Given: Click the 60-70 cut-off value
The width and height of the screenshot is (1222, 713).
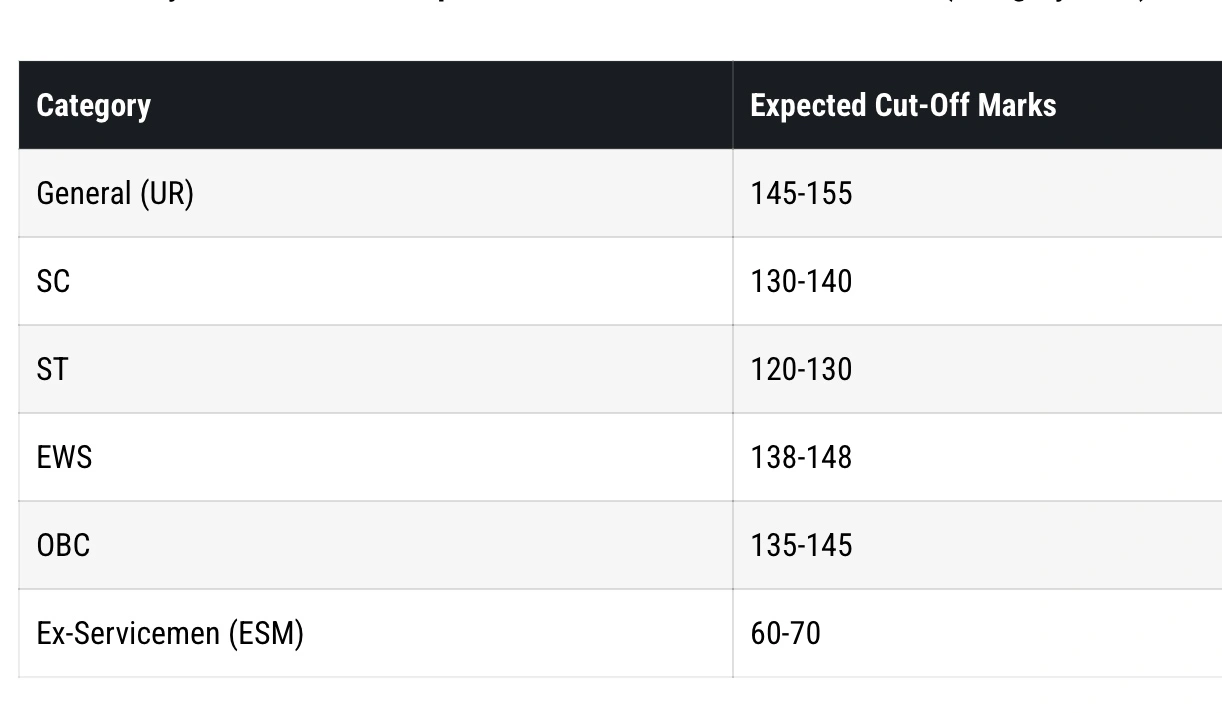Looking at the screenshot, I should coord(785,633).
